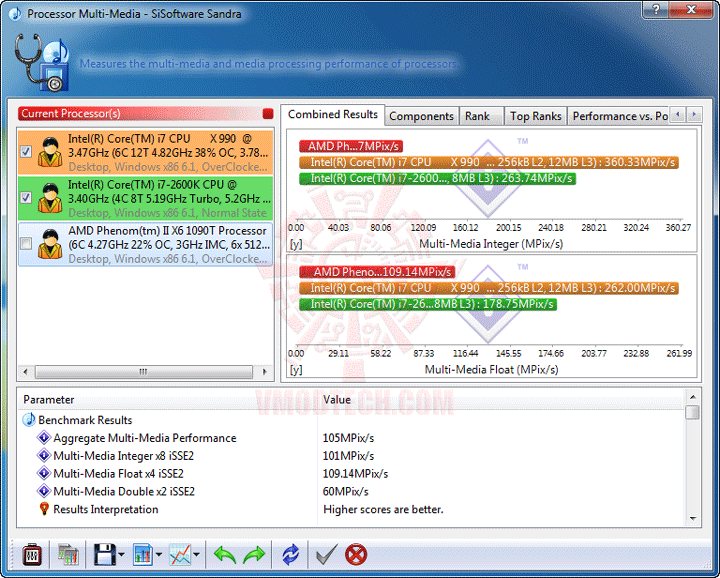720x578 pixels.
Task: Click the Multi-Media Integer x8 diamond icon
Action: pyautogui.click(x=44, y=455)
